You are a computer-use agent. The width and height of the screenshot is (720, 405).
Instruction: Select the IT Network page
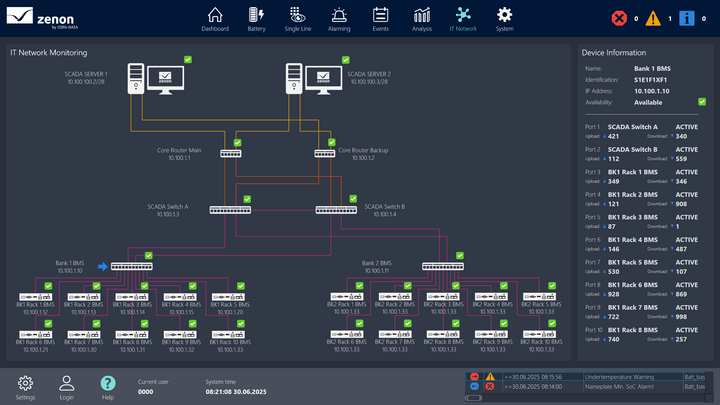(463, 19)
